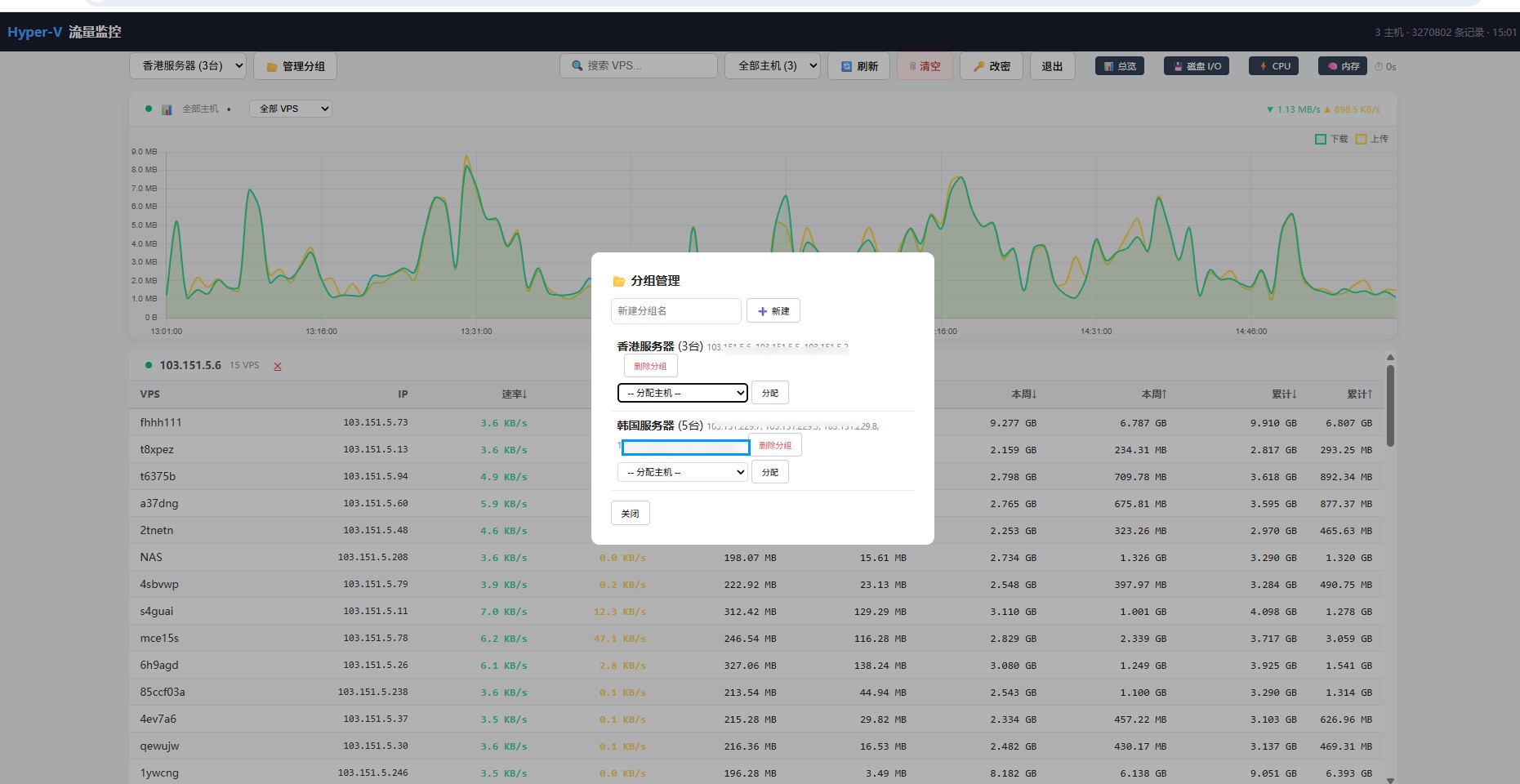Sort table by 累计↓ column

(1284, 394)
